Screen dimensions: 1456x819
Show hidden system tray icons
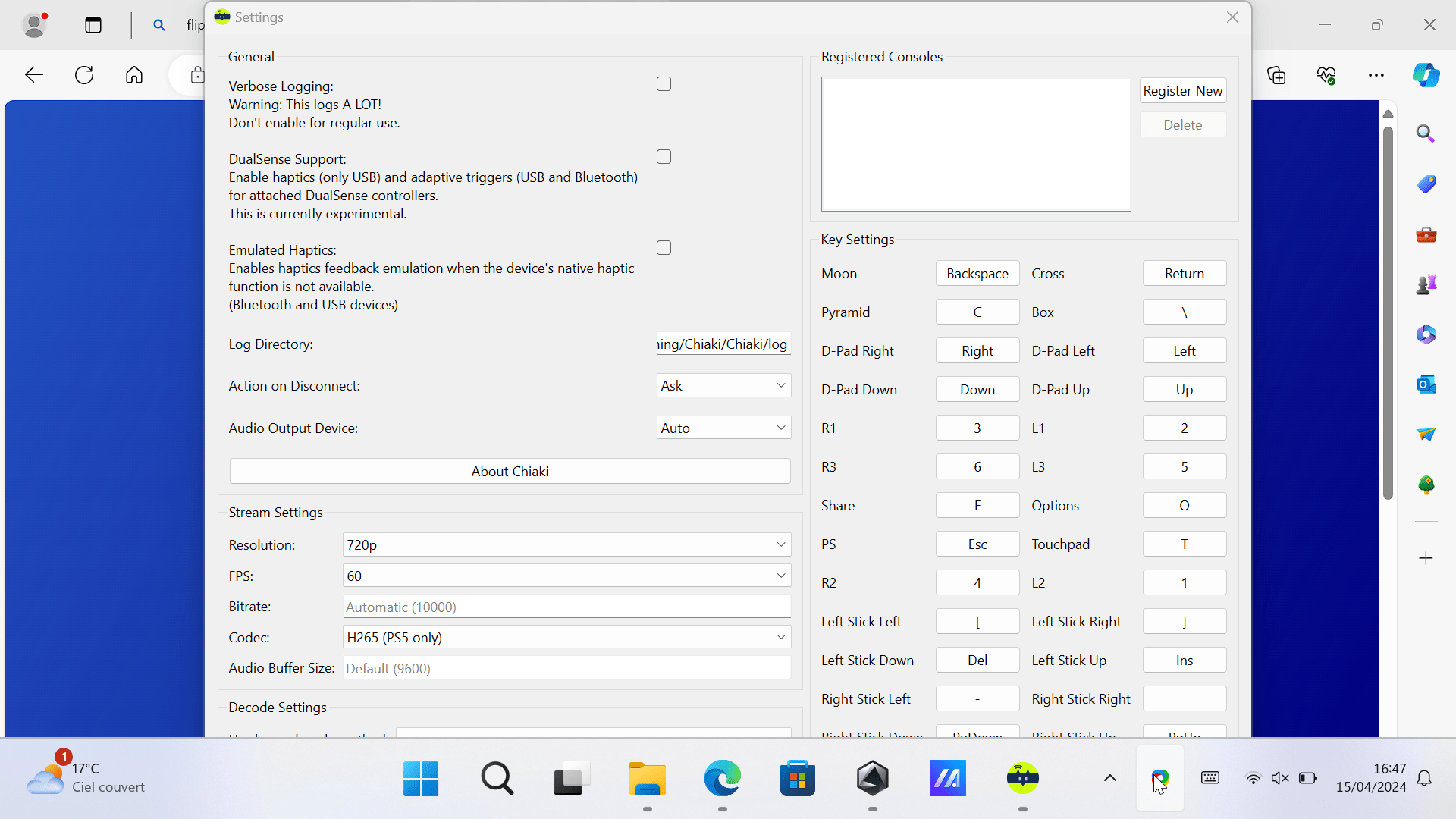tap(1110, 778)
